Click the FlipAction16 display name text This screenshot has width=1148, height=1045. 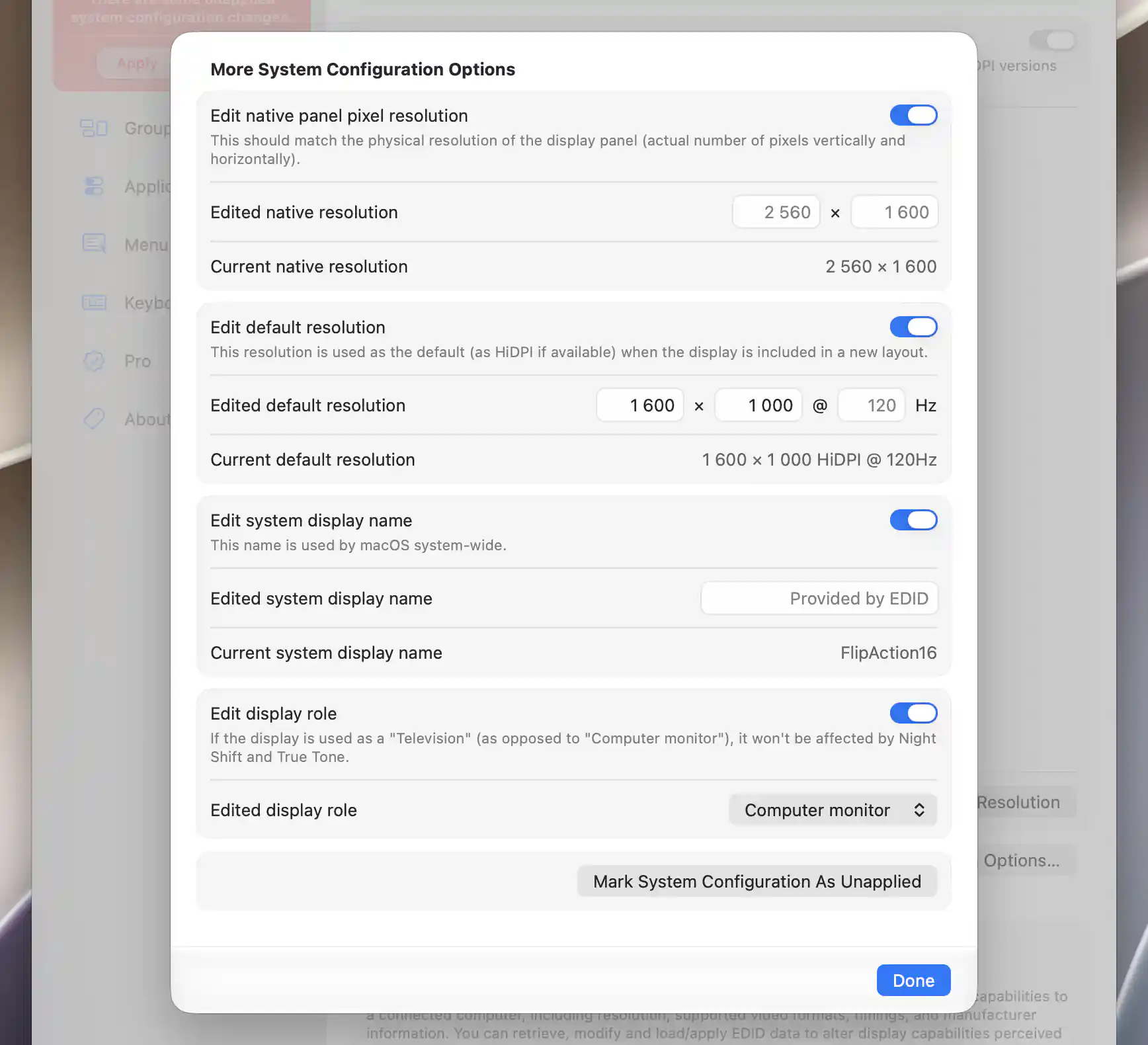(x=889, y=653)
